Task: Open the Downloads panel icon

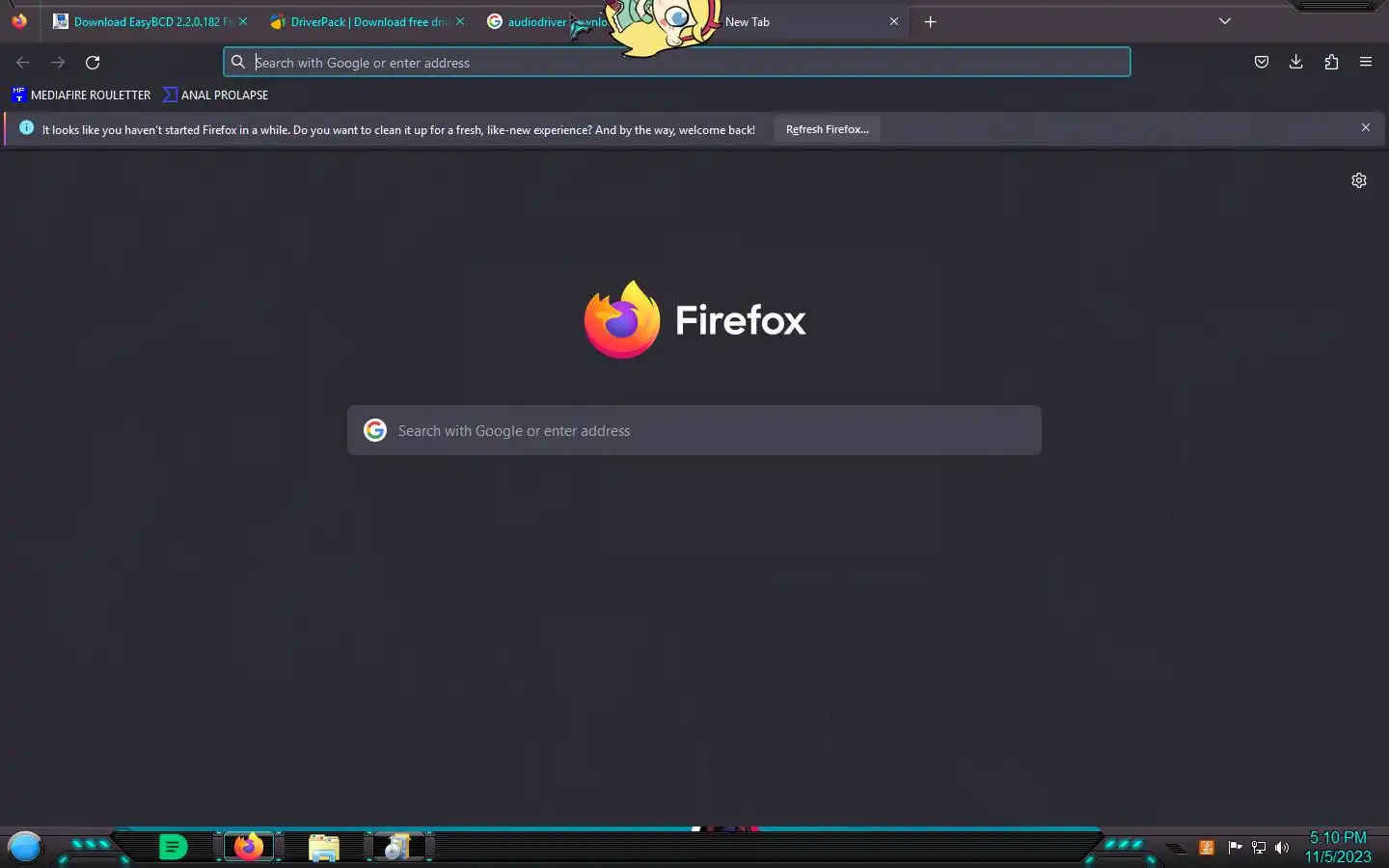Action: point(1295,63)
